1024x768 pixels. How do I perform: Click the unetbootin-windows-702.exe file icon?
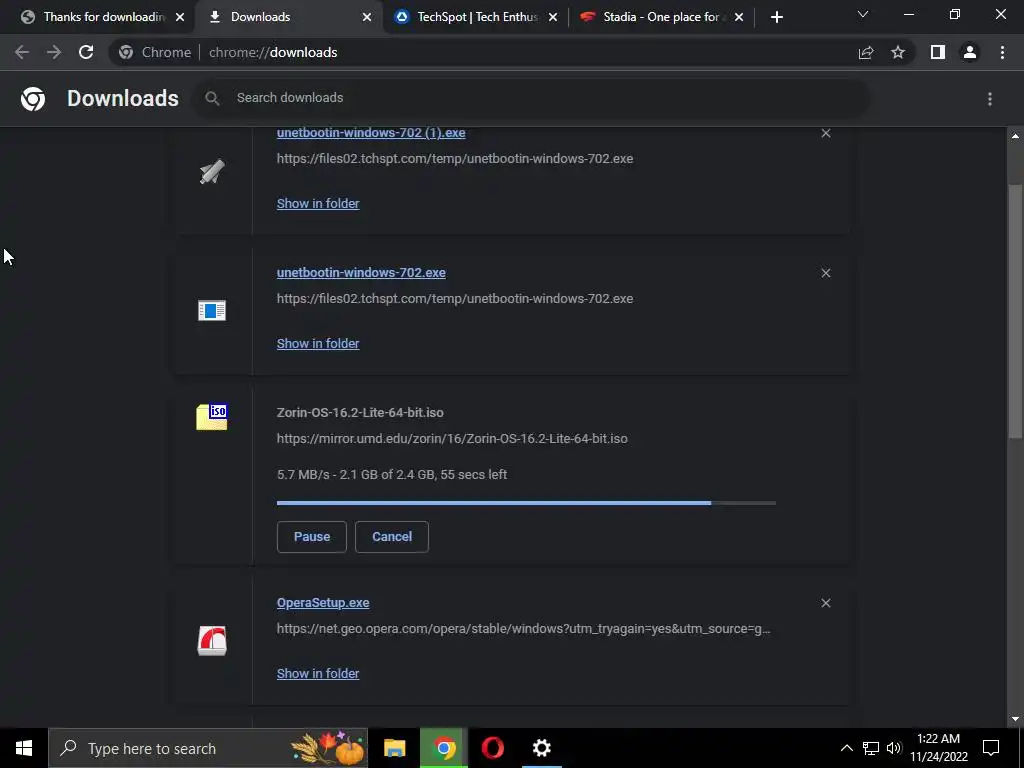(x=212, y=310)
